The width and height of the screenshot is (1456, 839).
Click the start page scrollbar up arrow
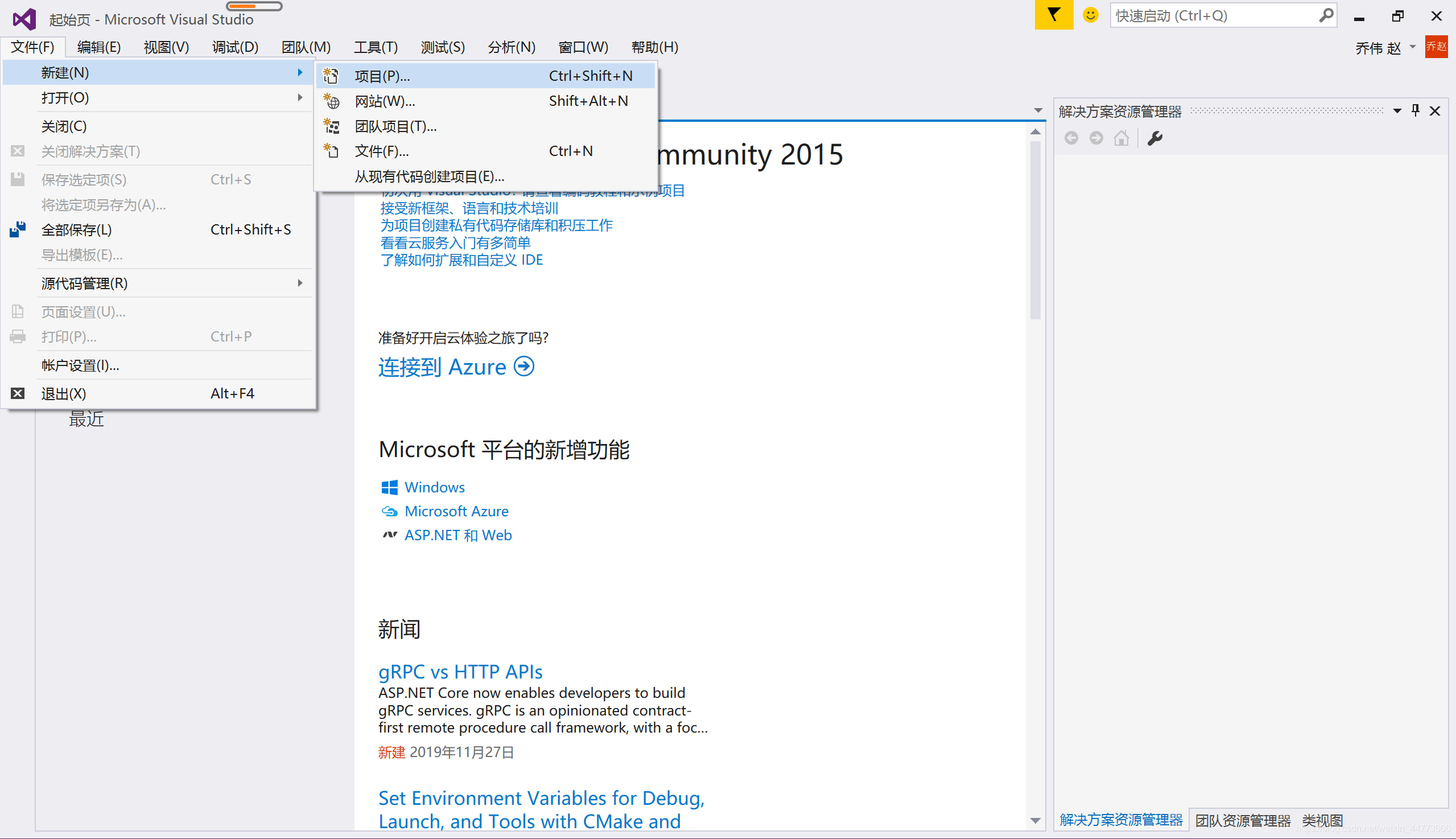[x=1035, y=132]
